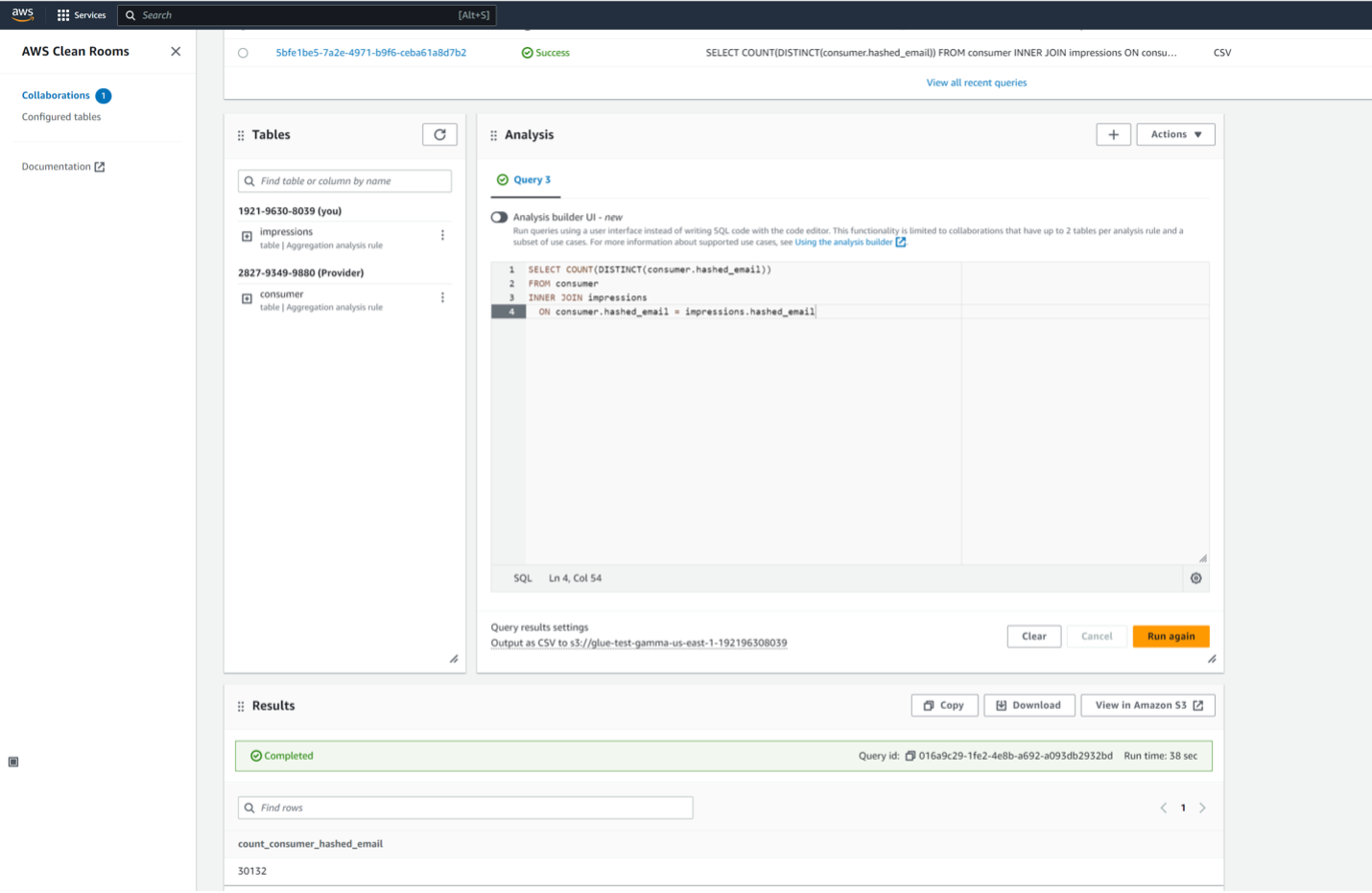The height and width of the screenshot is (893, 1372).
Task: Toggle the Analysis builder UI switch
Action: click(499, 218)
